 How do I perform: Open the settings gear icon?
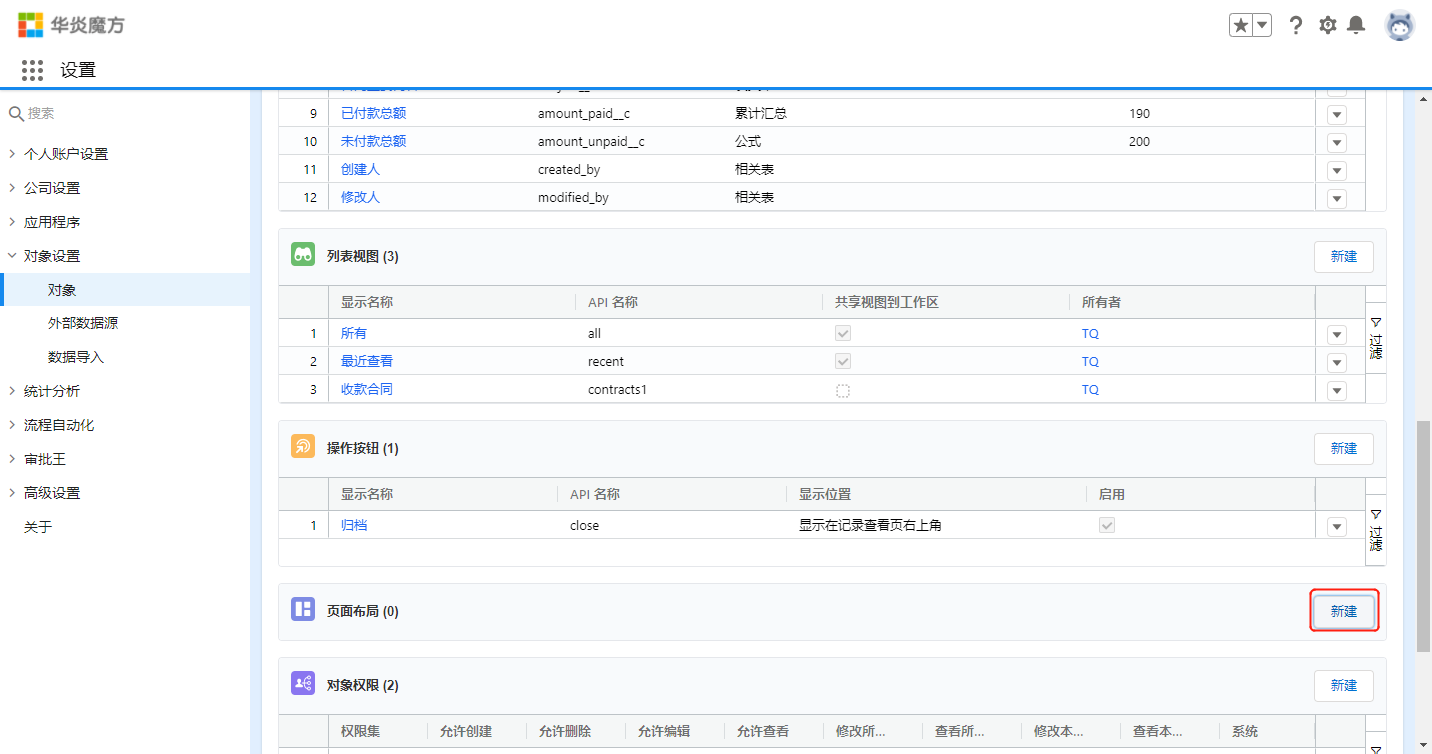click(1327, 25)
